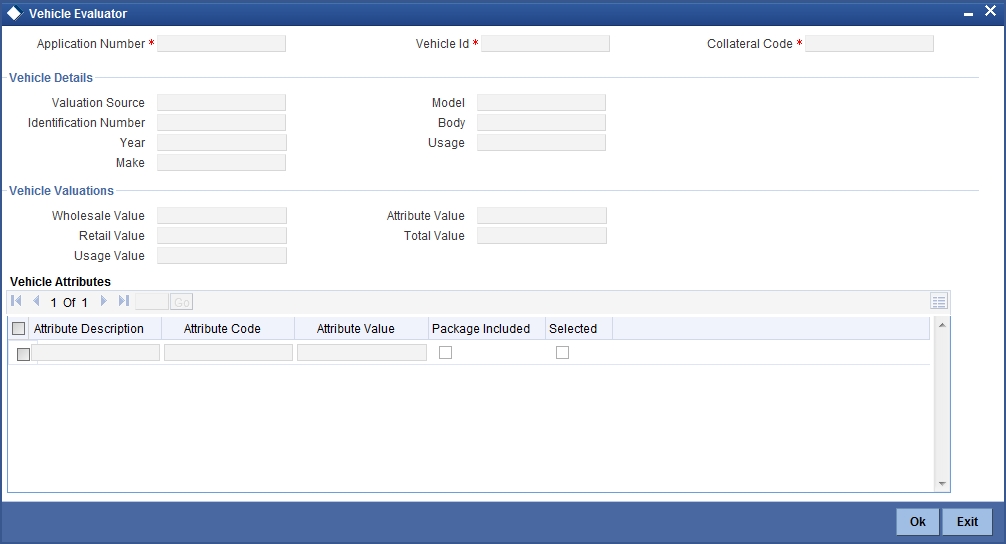Image resolution: width=1006 pixels, height=544 pixels.
Task: Click the Total Value field
Action: (542, 235)
